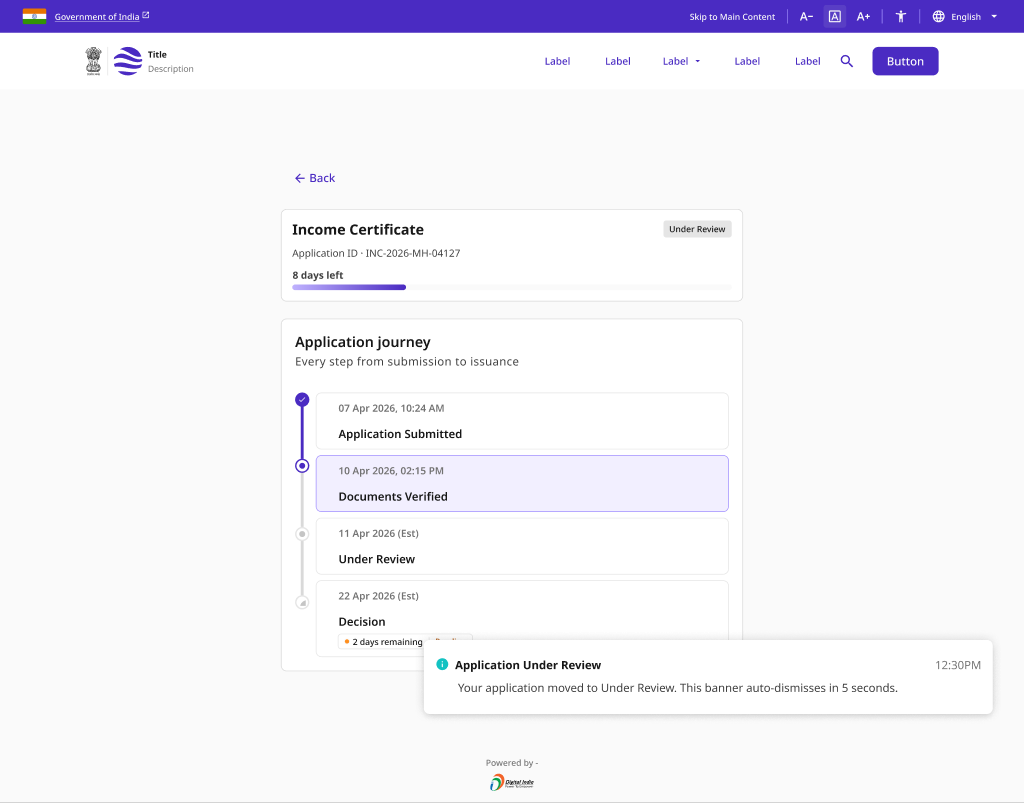Click the toast auto-dismiss message text
The height and width of the screenshot is (803, 1024).
click(677, 688)
